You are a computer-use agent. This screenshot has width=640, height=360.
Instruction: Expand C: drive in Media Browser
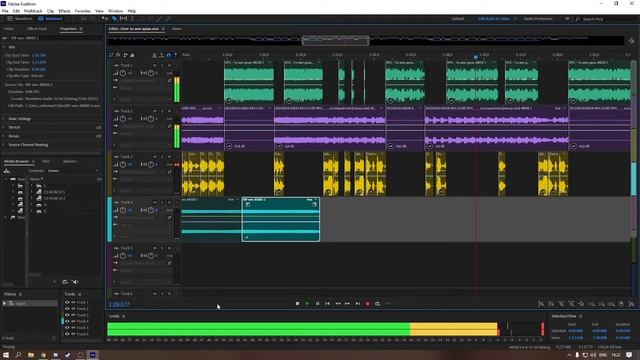pyautogui.click(x=32, y=186)
